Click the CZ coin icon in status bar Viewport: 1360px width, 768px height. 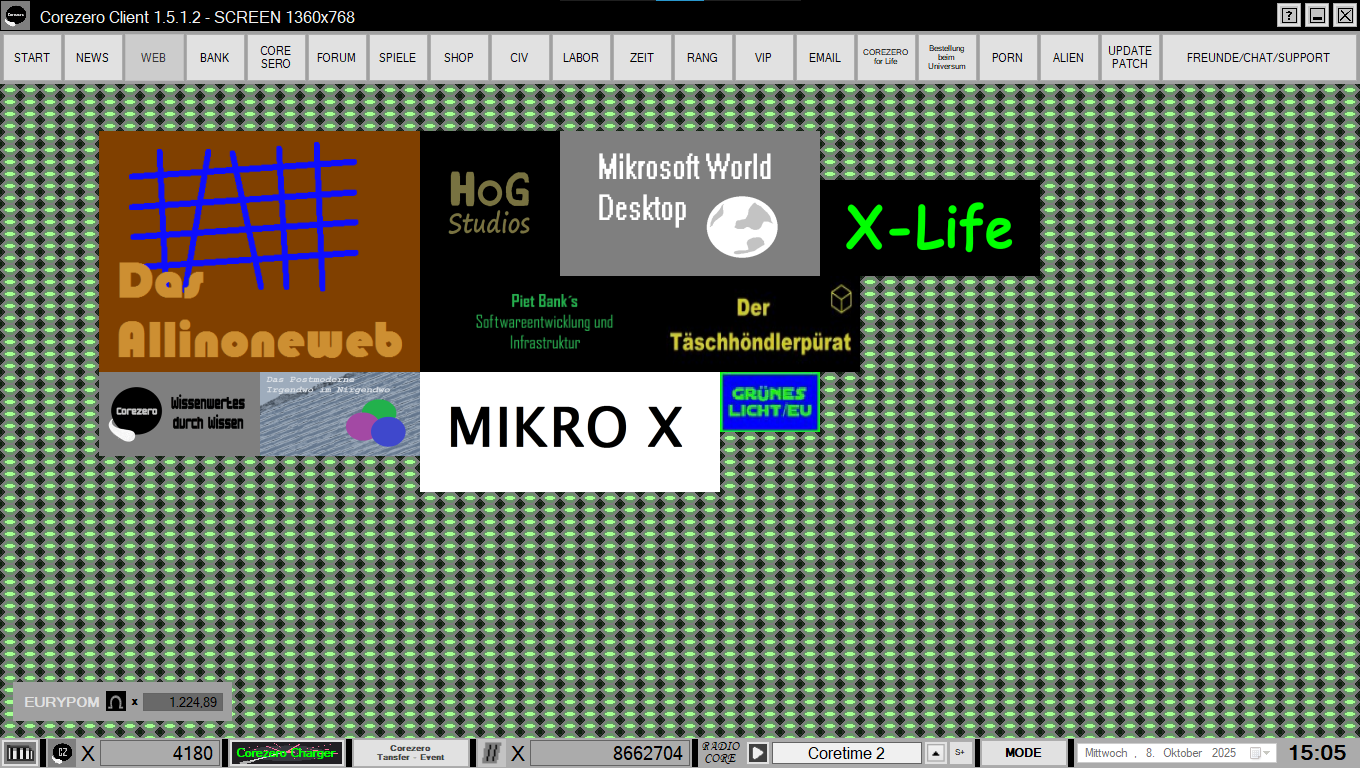point(62,753)
